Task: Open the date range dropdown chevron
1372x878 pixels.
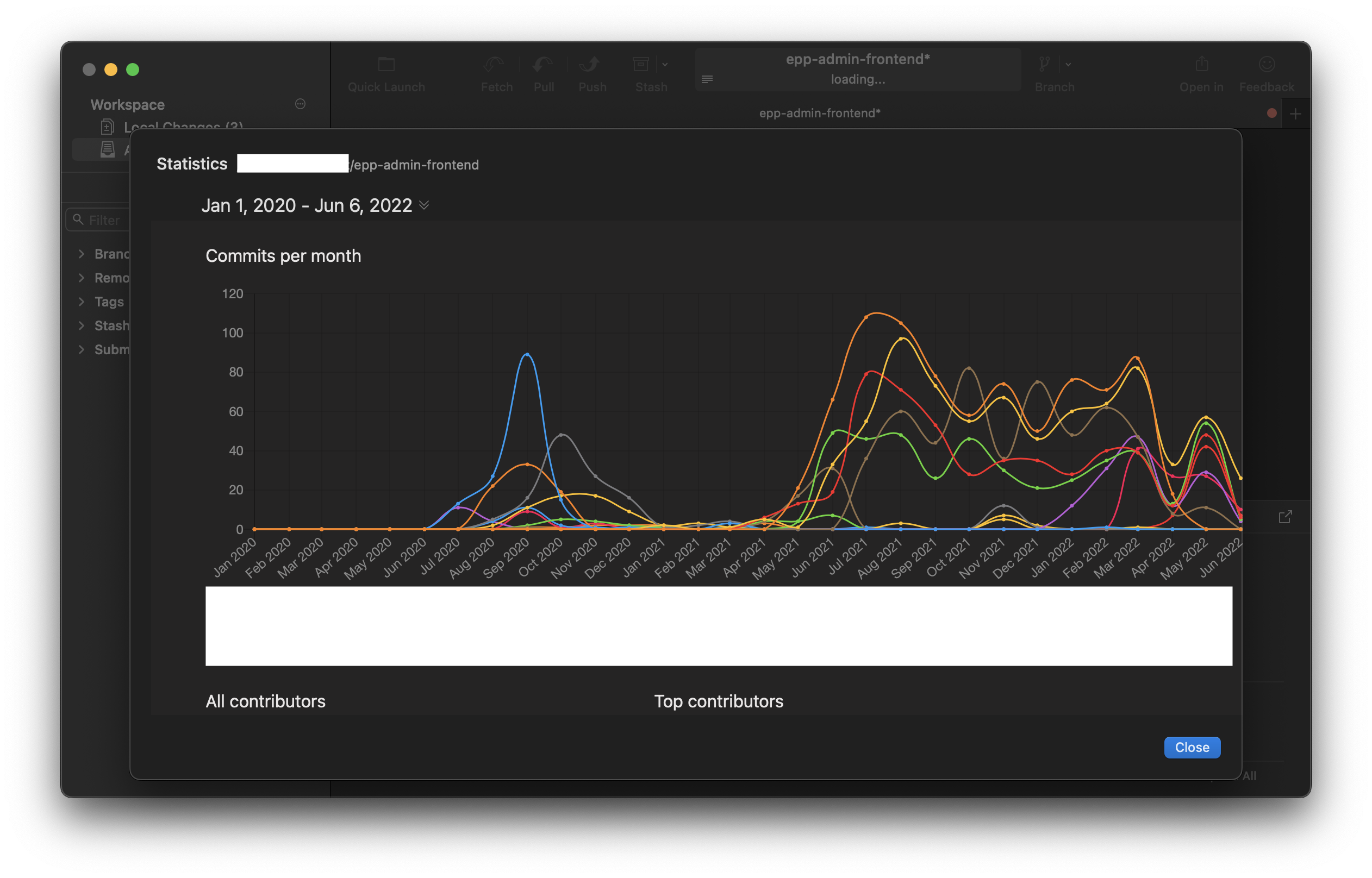Action: tap(423, 205)
